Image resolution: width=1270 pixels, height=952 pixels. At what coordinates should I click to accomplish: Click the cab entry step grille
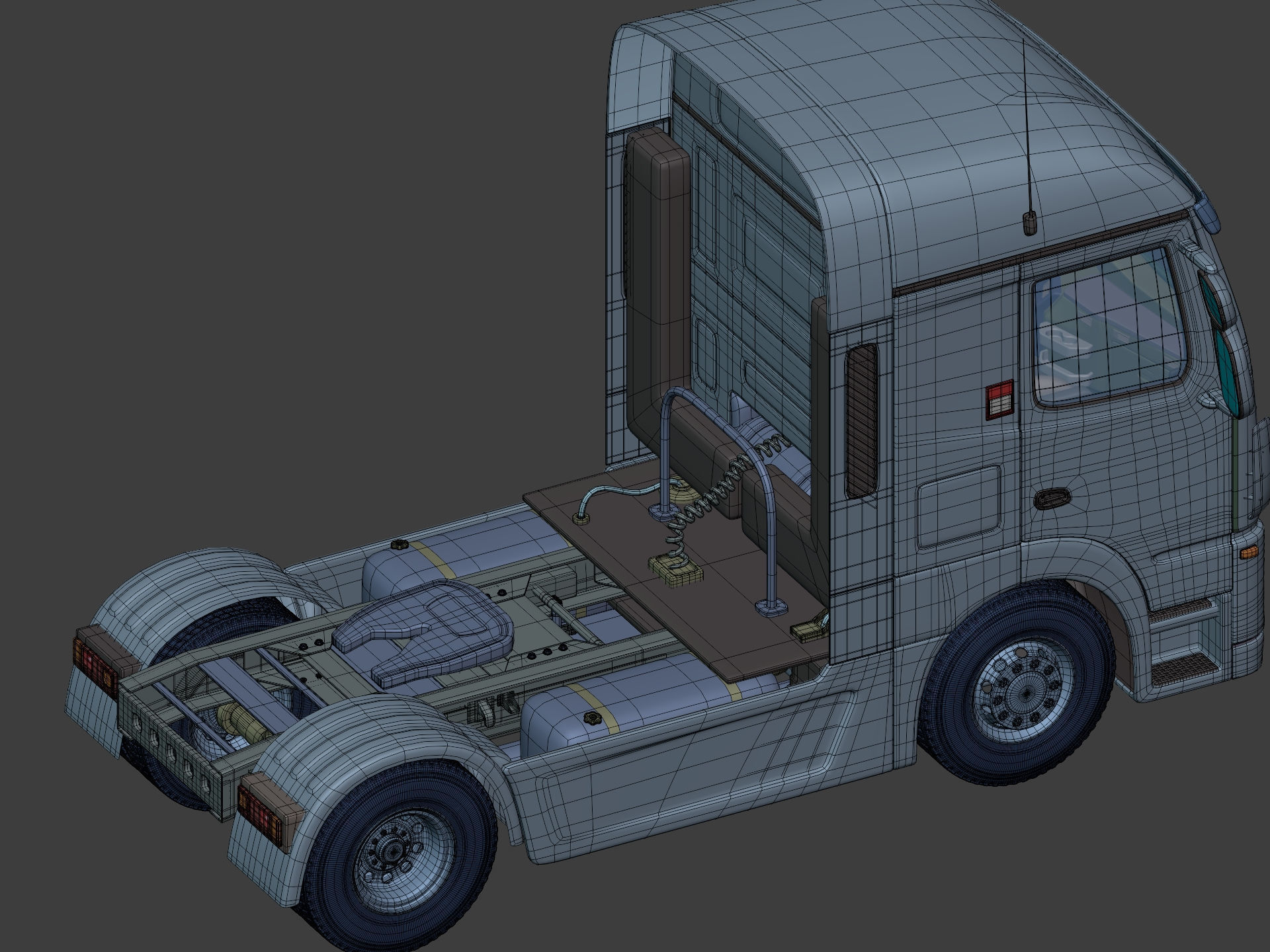pyautogui.click(x=1184, y=670)
